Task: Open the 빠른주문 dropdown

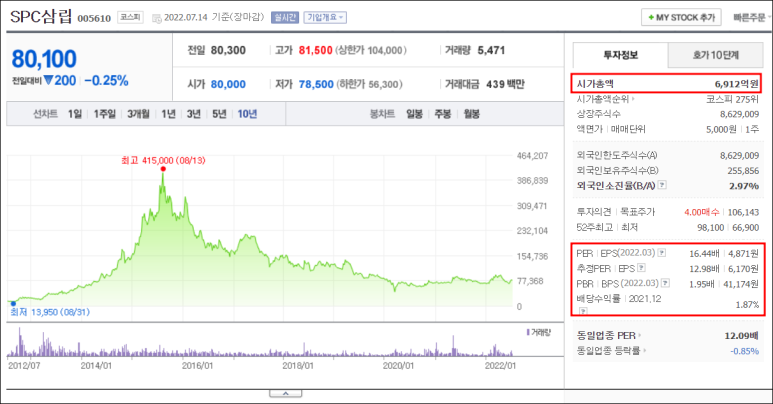Action: pyautogui.click(x=750, y=17)
